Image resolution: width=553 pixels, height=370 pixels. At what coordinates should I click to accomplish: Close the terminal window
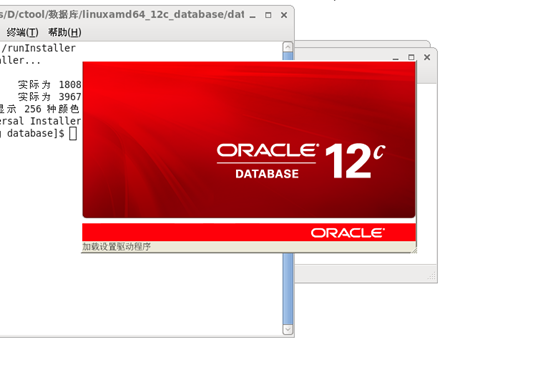tap(284, 15)
